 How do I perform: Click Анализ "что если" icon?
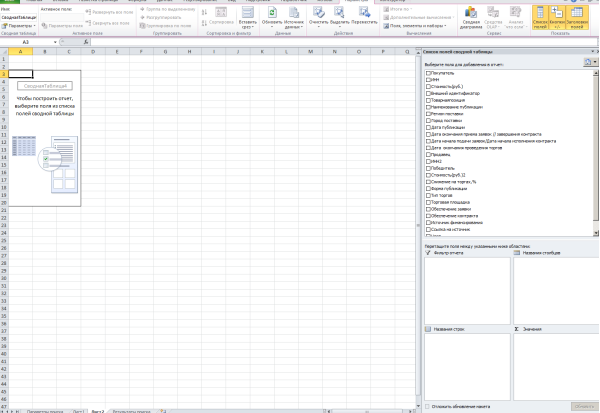515,13
